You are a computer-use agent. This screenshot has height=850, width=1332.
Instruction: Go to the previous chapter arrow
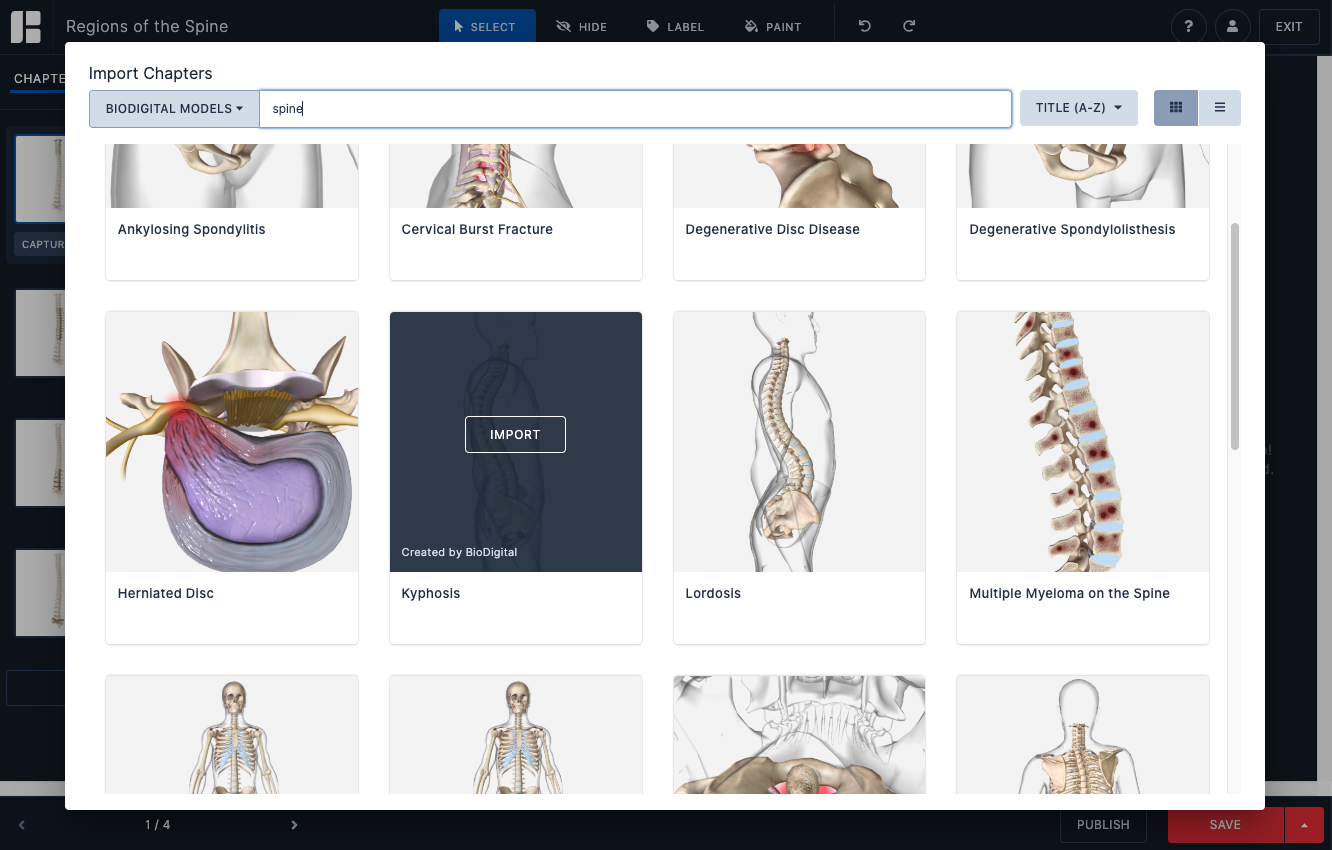pos(21,825)
